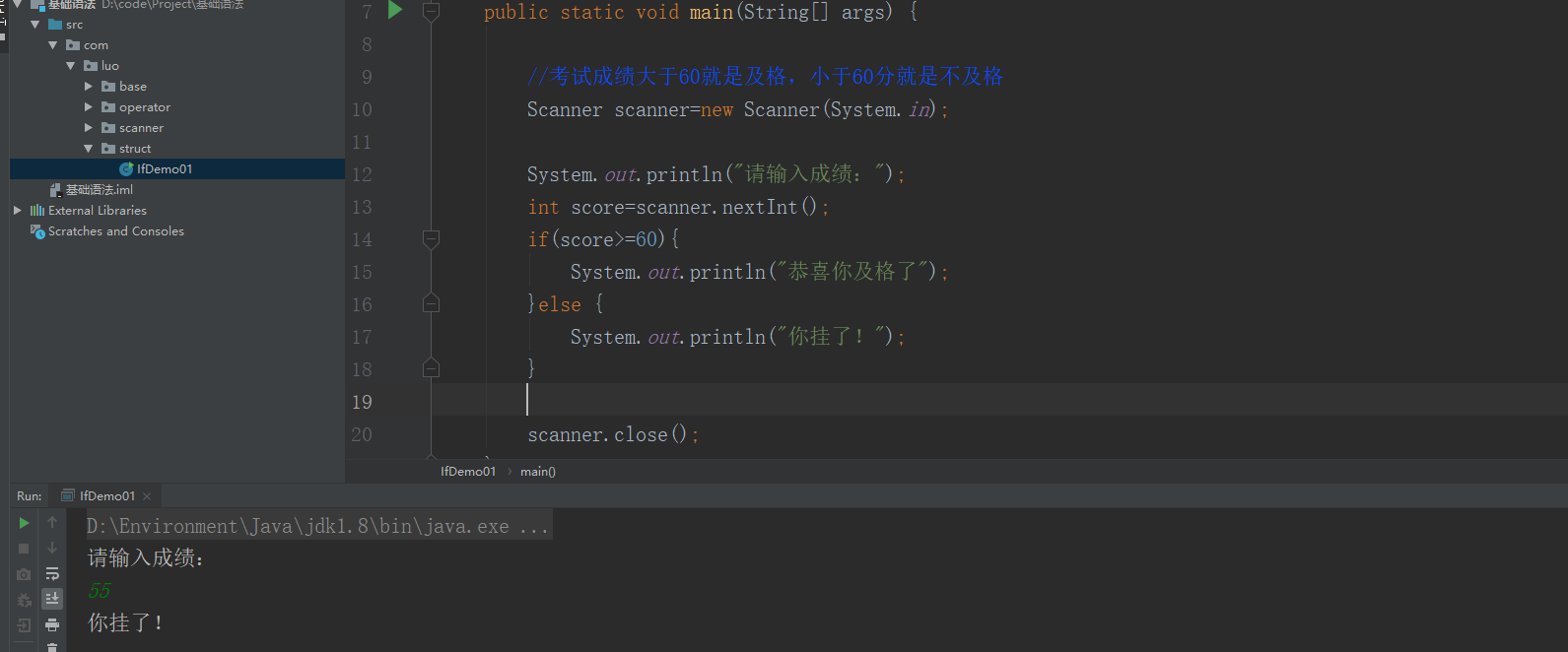
Task: Click the print console output icon
Action: [x=52, y=624]
